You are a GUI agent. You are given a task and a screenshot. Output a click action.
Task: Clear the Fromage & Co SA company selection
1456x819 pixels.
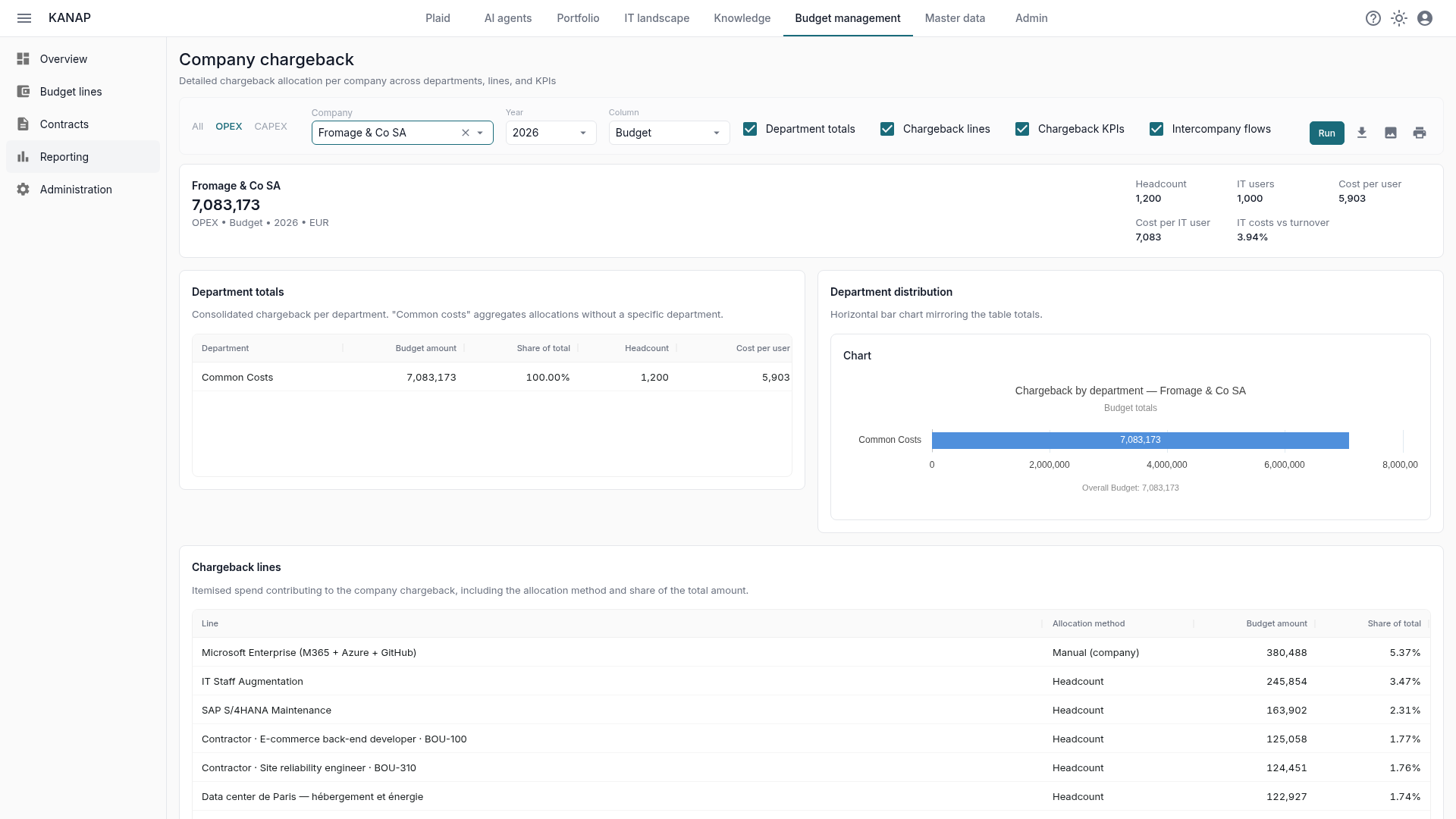pyautogui.click(x=466, y=133)
